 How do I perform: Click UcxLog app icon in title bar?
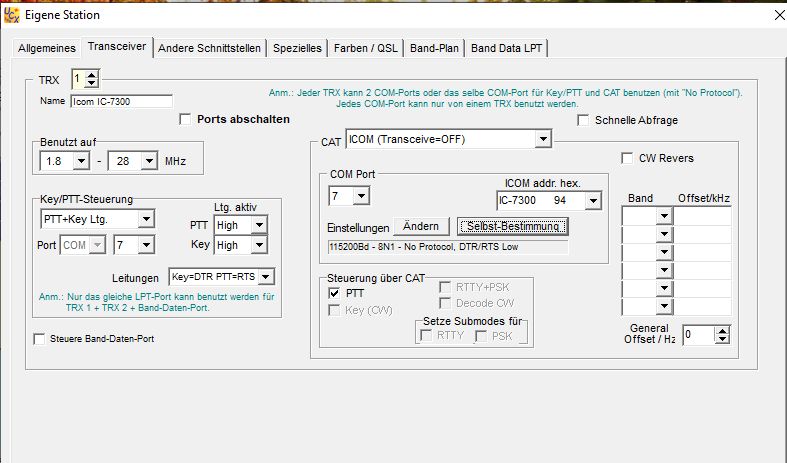coord(11,15)
